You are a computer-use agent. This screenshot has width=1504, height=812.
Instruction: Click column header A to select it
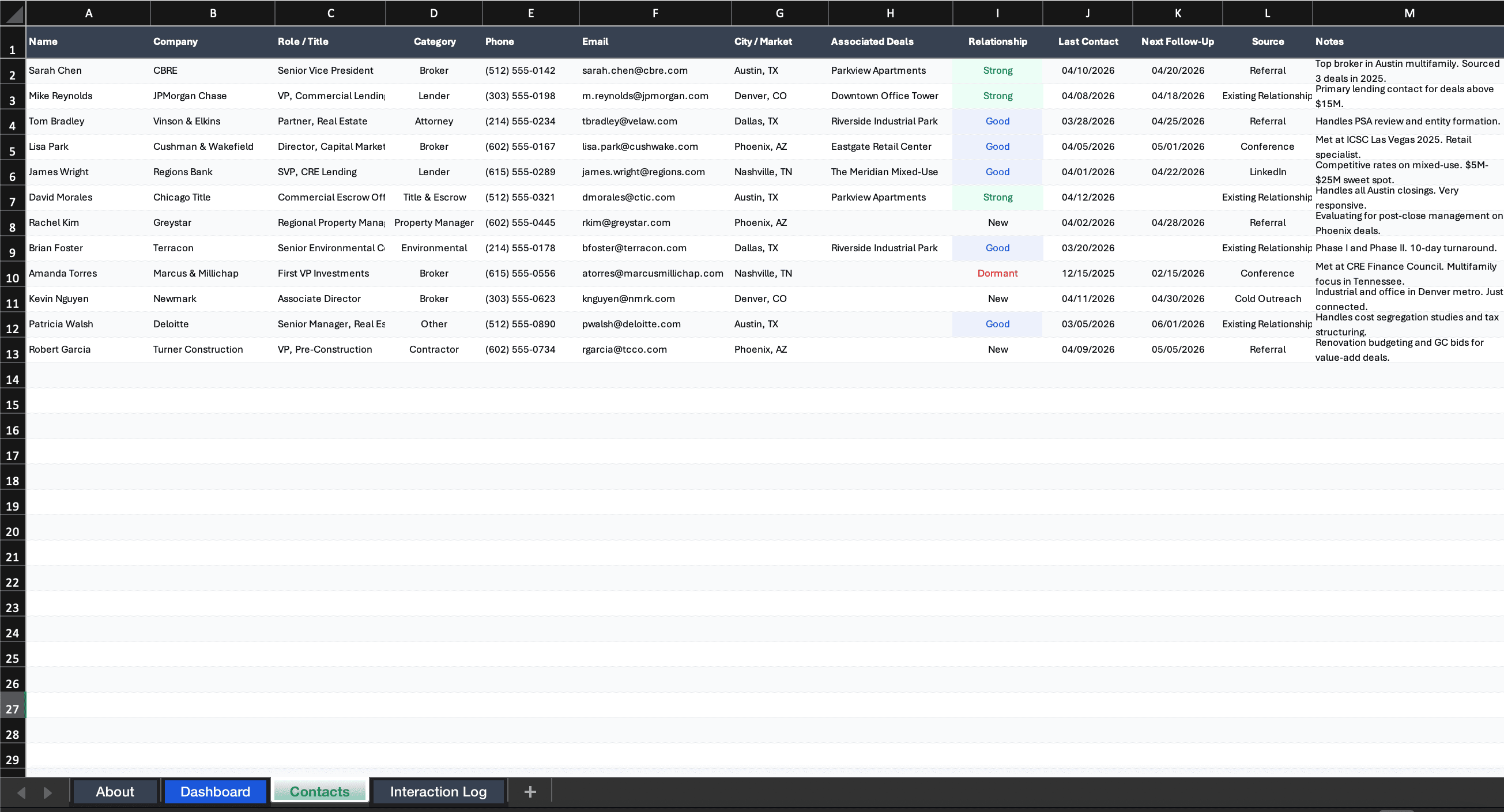(88, 13)
